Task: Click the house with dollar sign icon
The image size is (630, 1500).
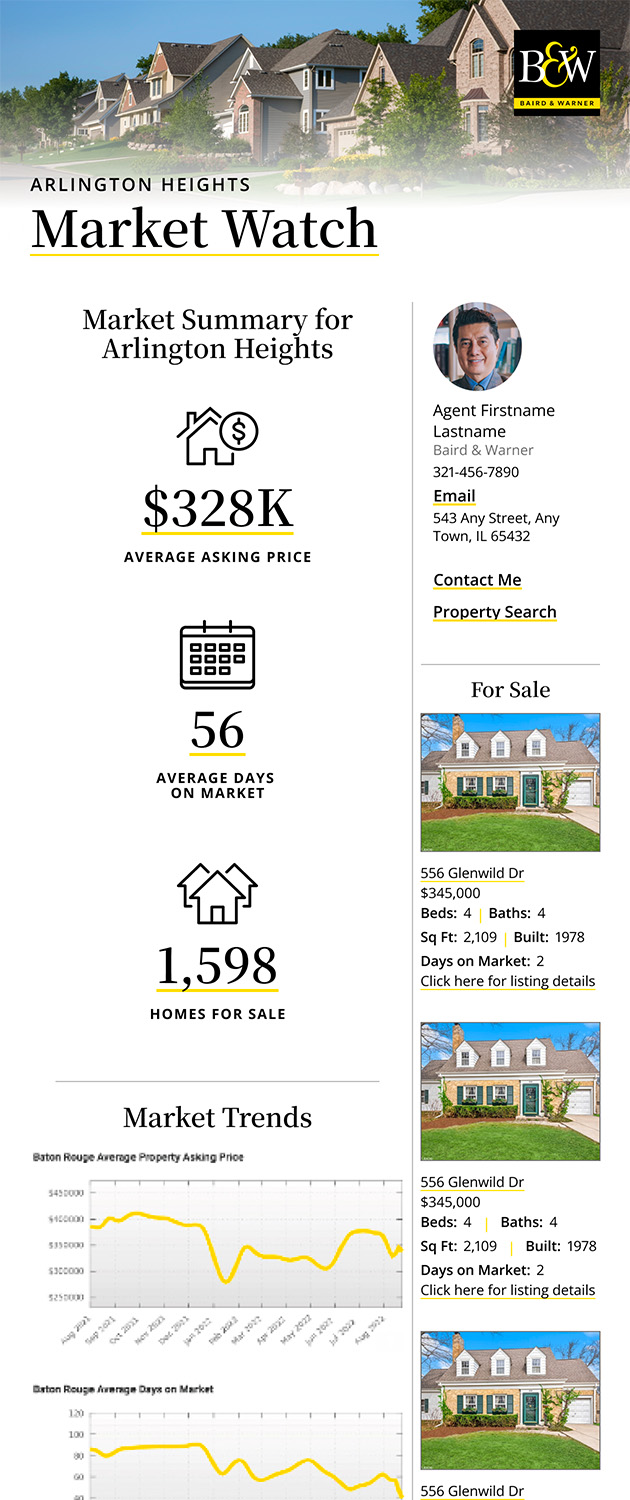Action: [x=217, y=436]
